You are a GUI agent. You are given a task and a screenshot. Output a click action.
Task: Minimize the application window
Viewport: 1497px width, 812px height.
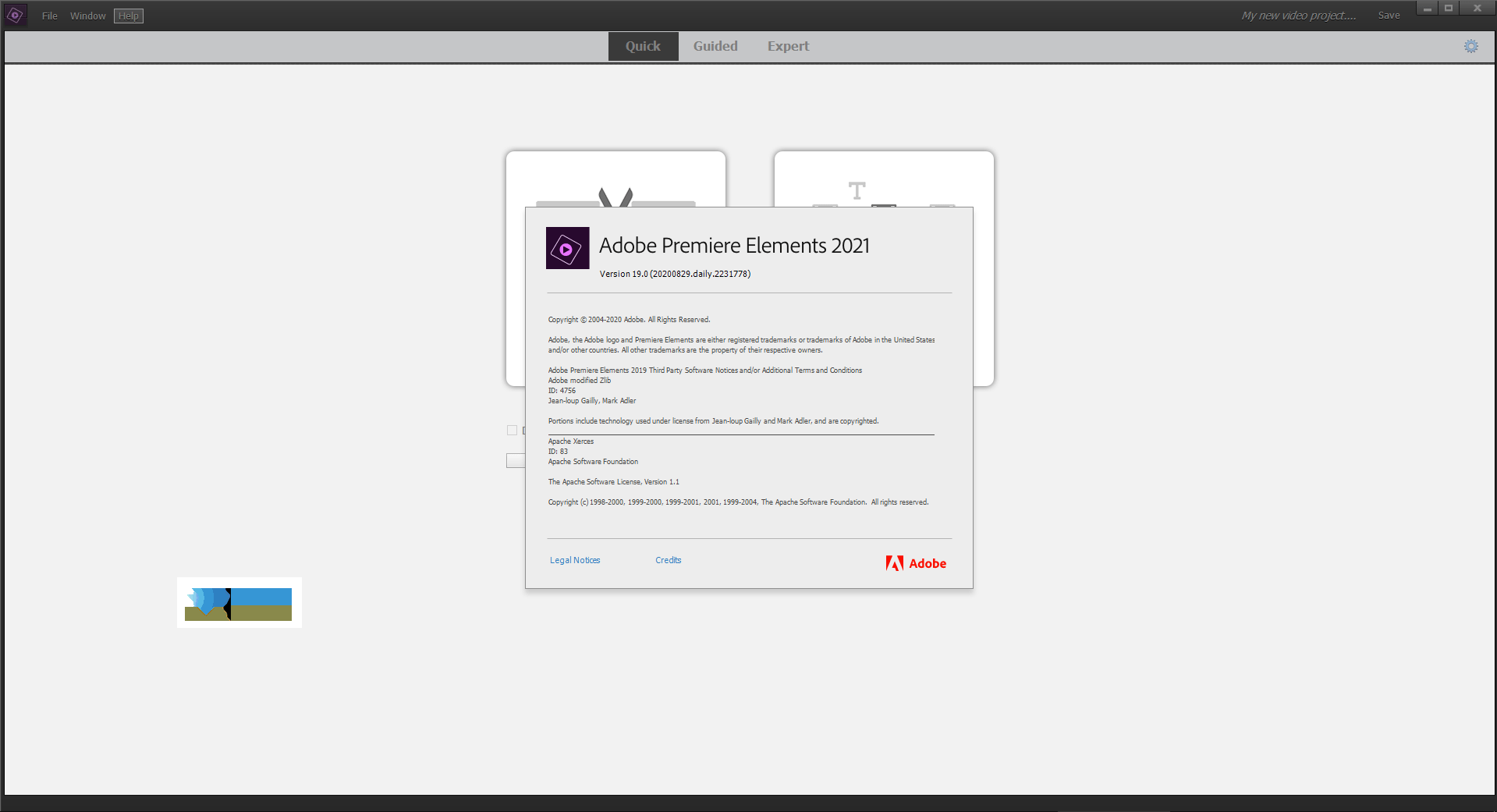pos(1427,9)
